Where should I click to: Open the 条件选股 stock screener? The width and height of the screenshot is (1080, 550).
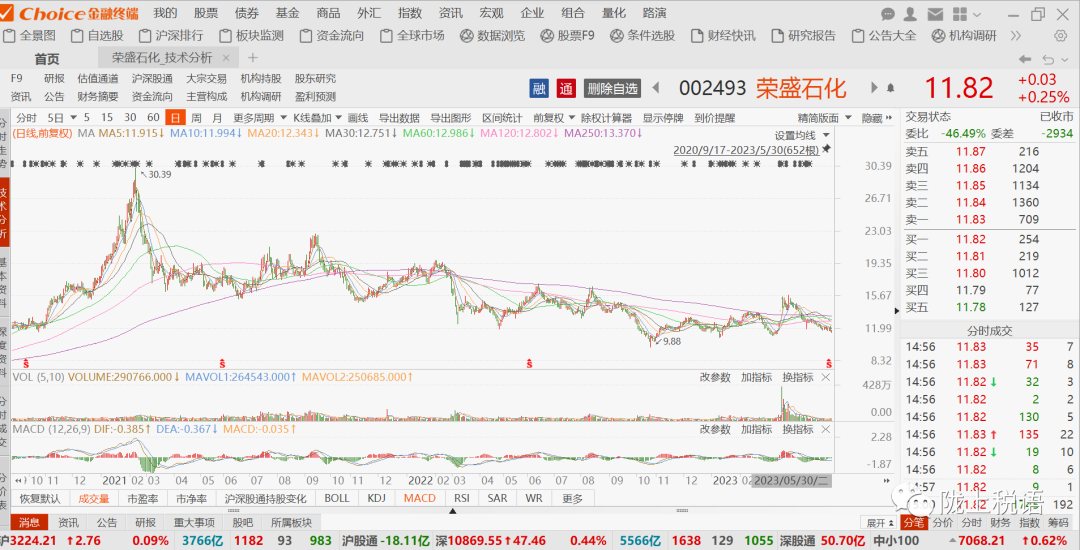(643, 36)
